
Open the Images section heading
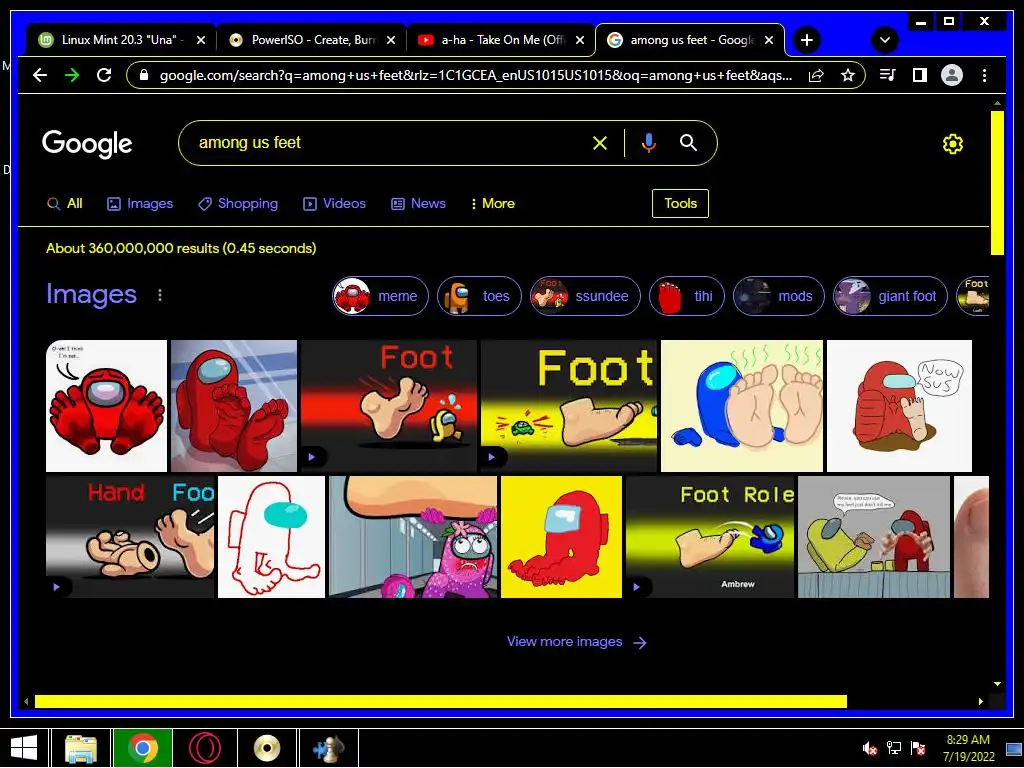(x=91, y=295)
